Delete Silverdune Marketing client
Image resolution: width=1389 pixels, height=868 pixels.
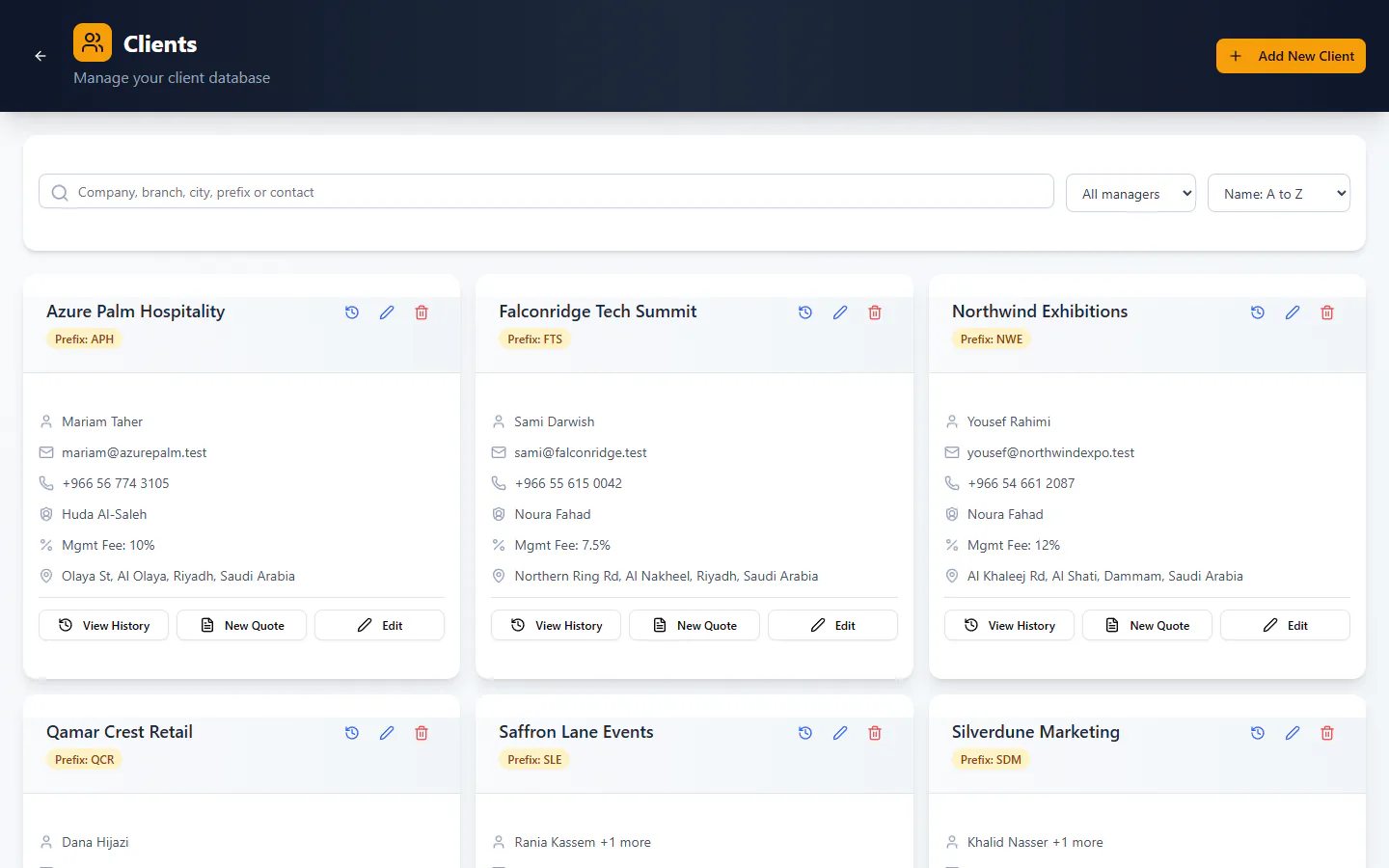tap(1327, 733)
